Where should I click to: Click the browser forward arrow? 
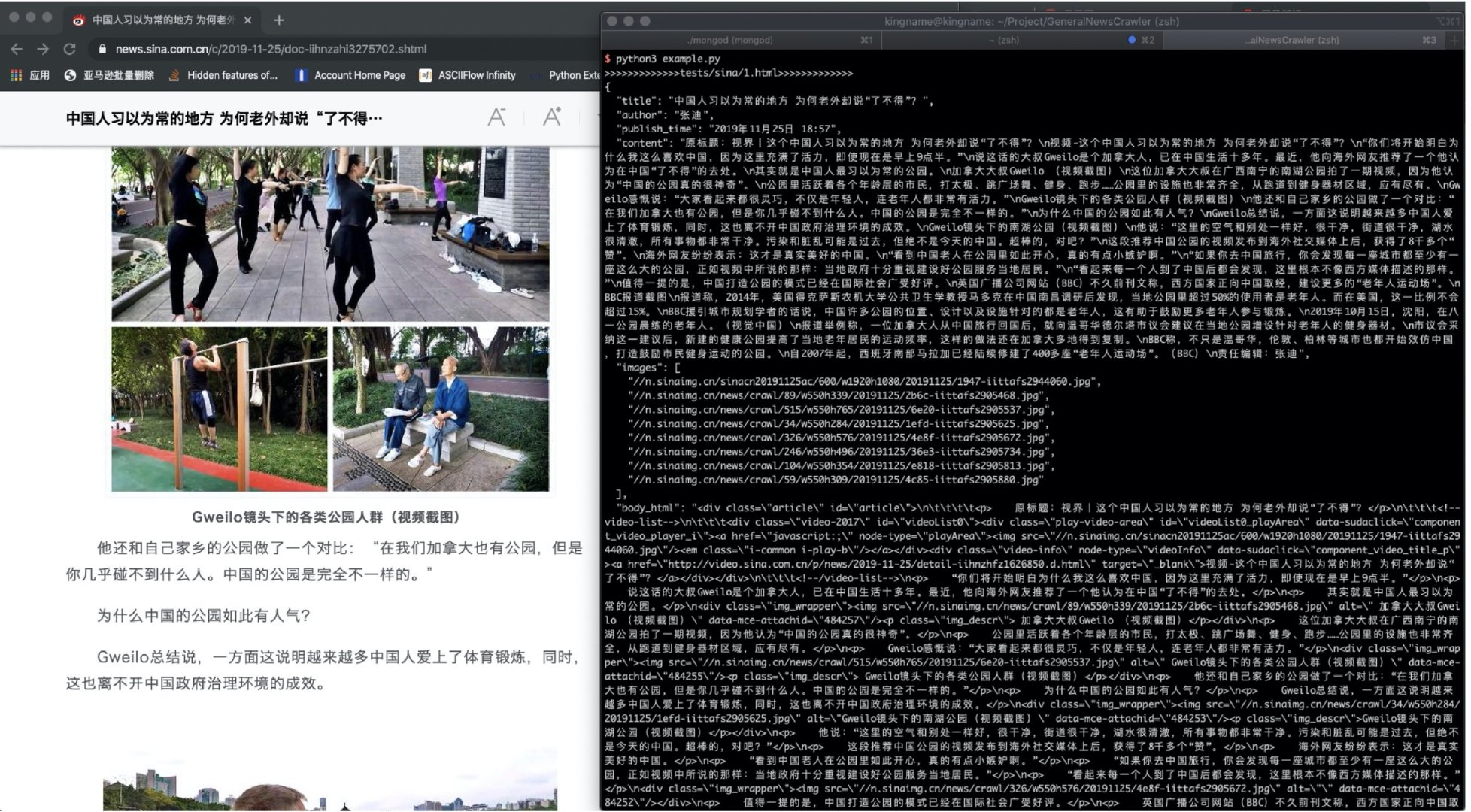[43, 49]
